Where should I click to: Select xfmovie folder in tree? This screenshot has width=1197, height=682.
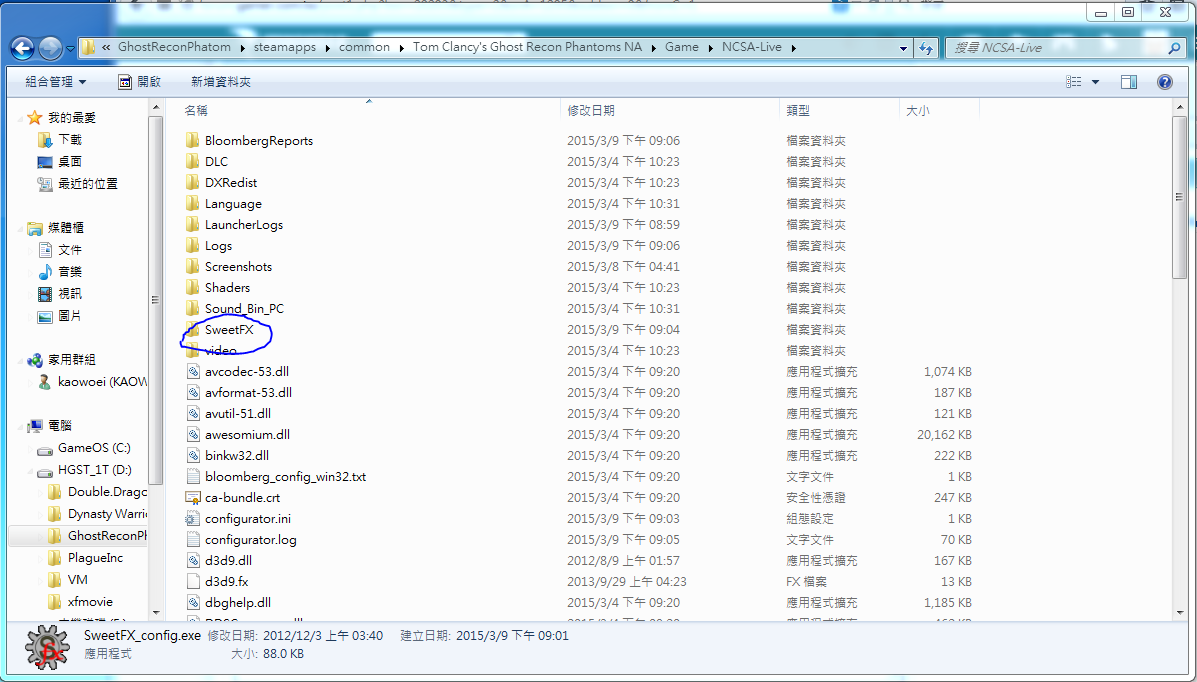89,602
